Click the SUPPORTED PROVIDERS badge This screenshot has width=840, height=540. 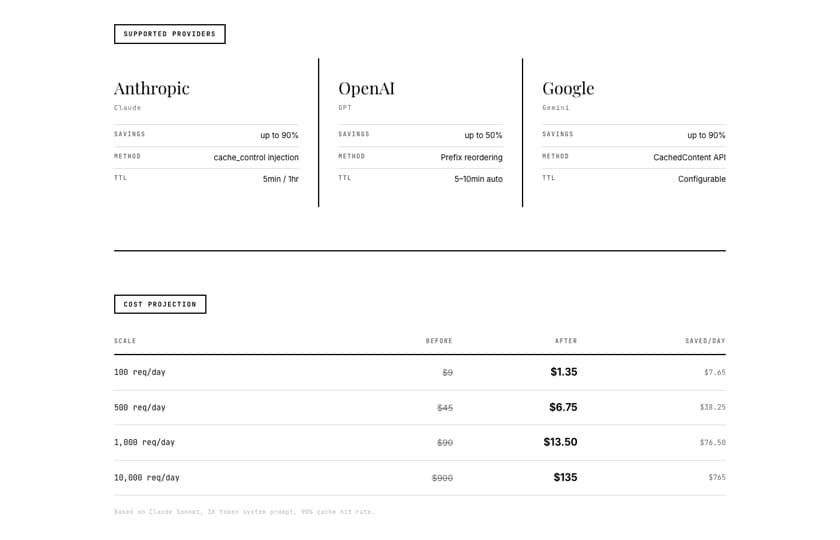[169, 34]
